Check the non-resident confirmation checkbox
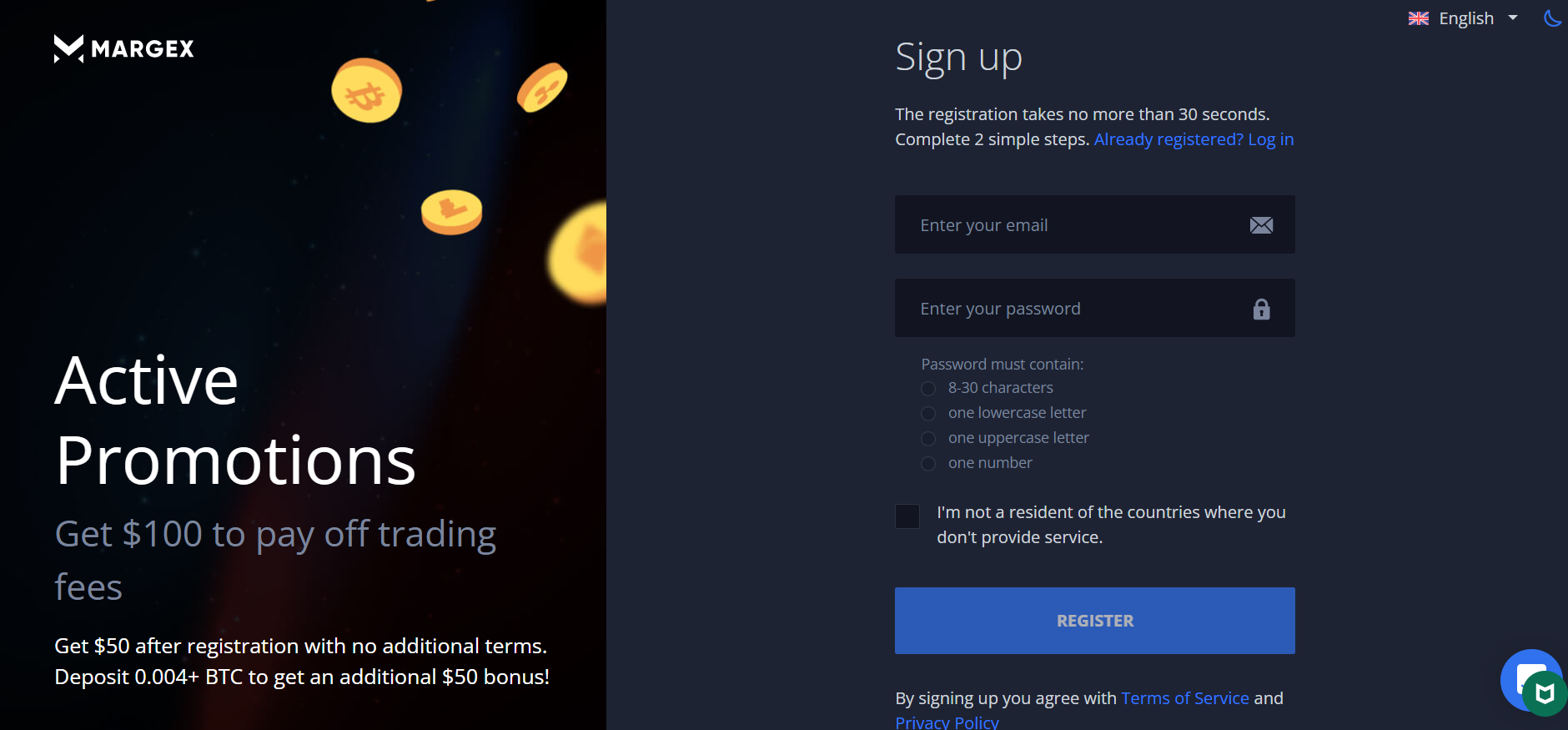The image size is (1568, 730). (x=907, y=516)
